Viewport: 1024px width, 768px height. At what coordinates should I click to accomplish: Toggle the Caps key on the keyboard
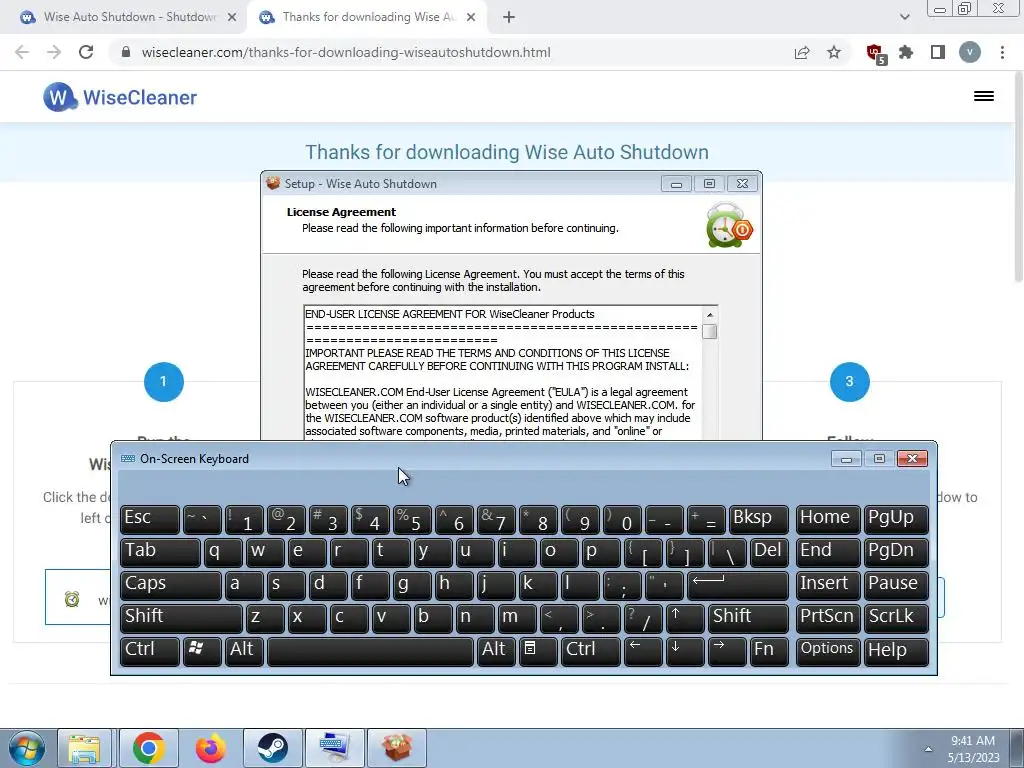pos(171,585)
